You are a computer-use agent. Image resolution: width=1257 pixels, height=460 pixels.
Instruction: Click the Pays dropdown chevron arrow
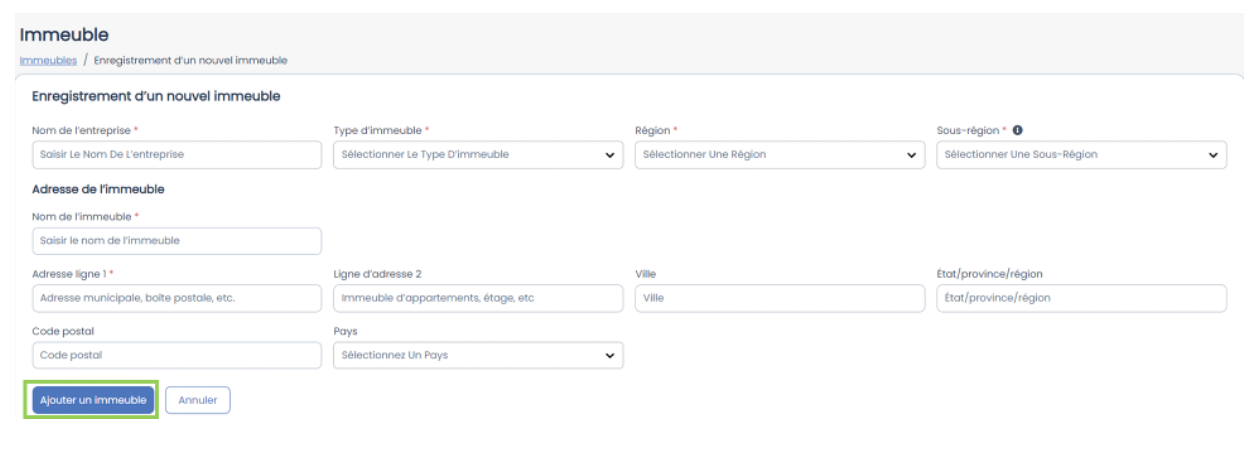pos(609,356)
